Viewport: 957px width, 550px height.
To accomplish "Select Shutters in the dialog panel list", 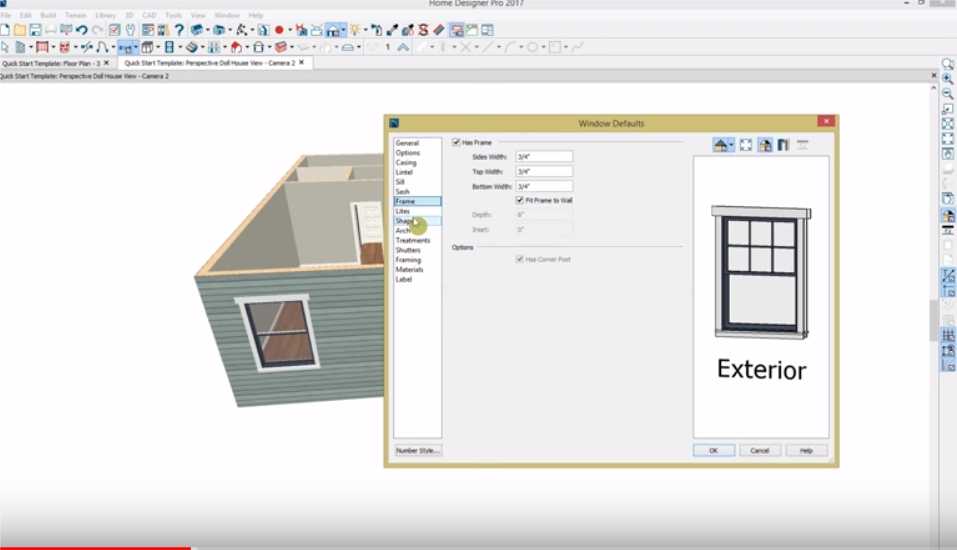I will click(408, 250).
